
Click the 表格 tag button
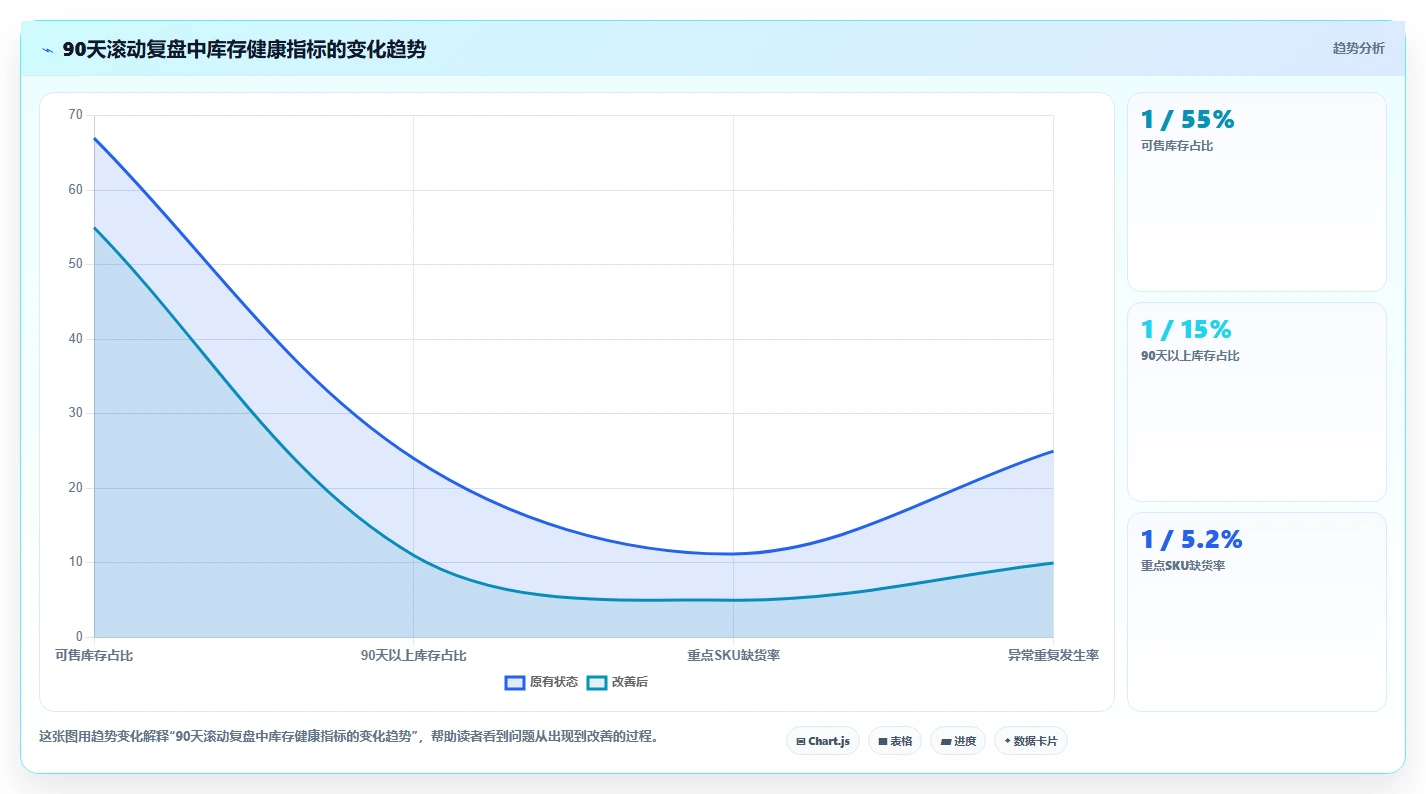pyautogui.click(x=894, y=741)
